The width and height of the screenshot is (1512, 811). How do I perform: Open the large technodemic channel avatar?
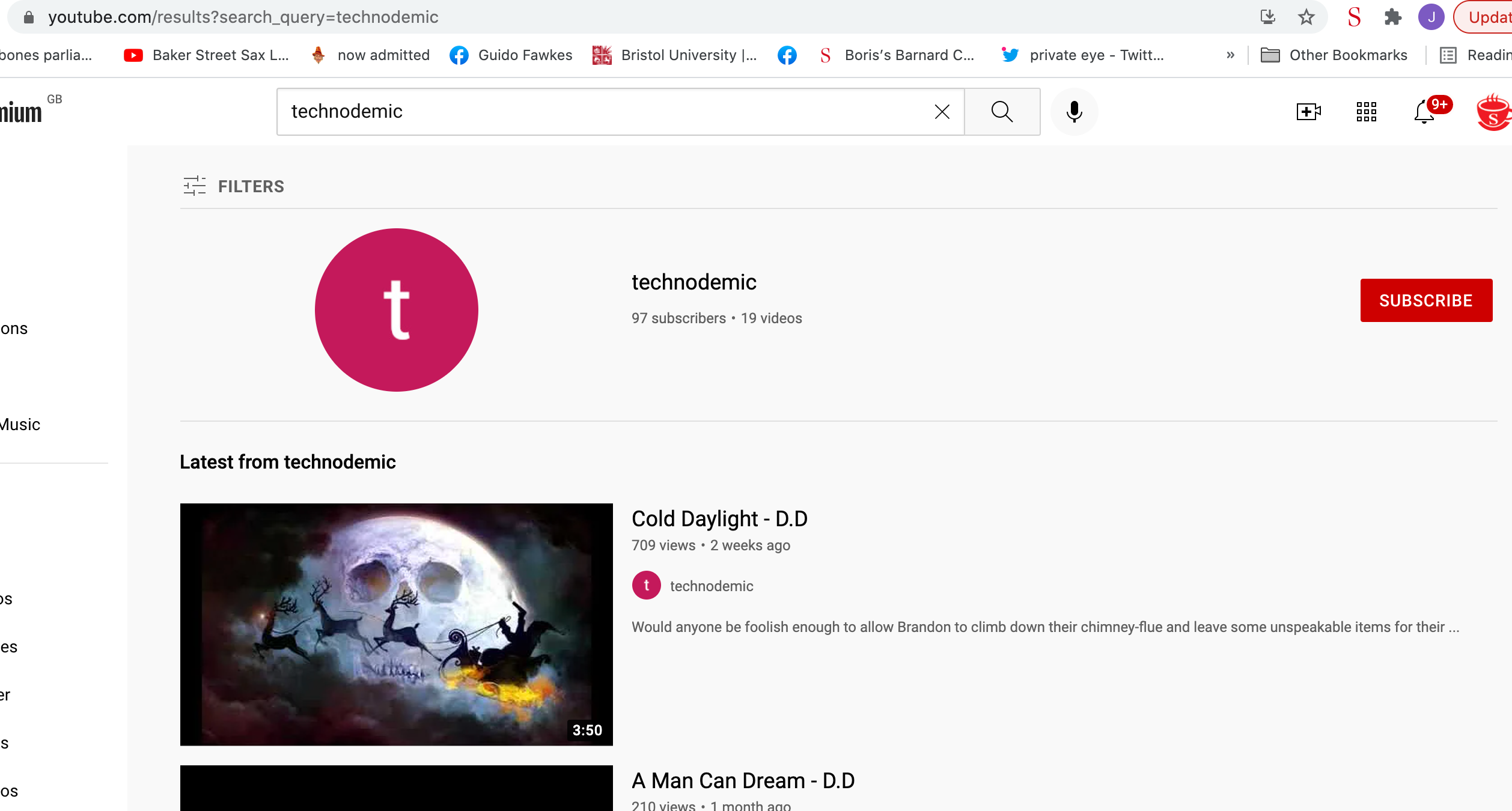click(396, 310)
